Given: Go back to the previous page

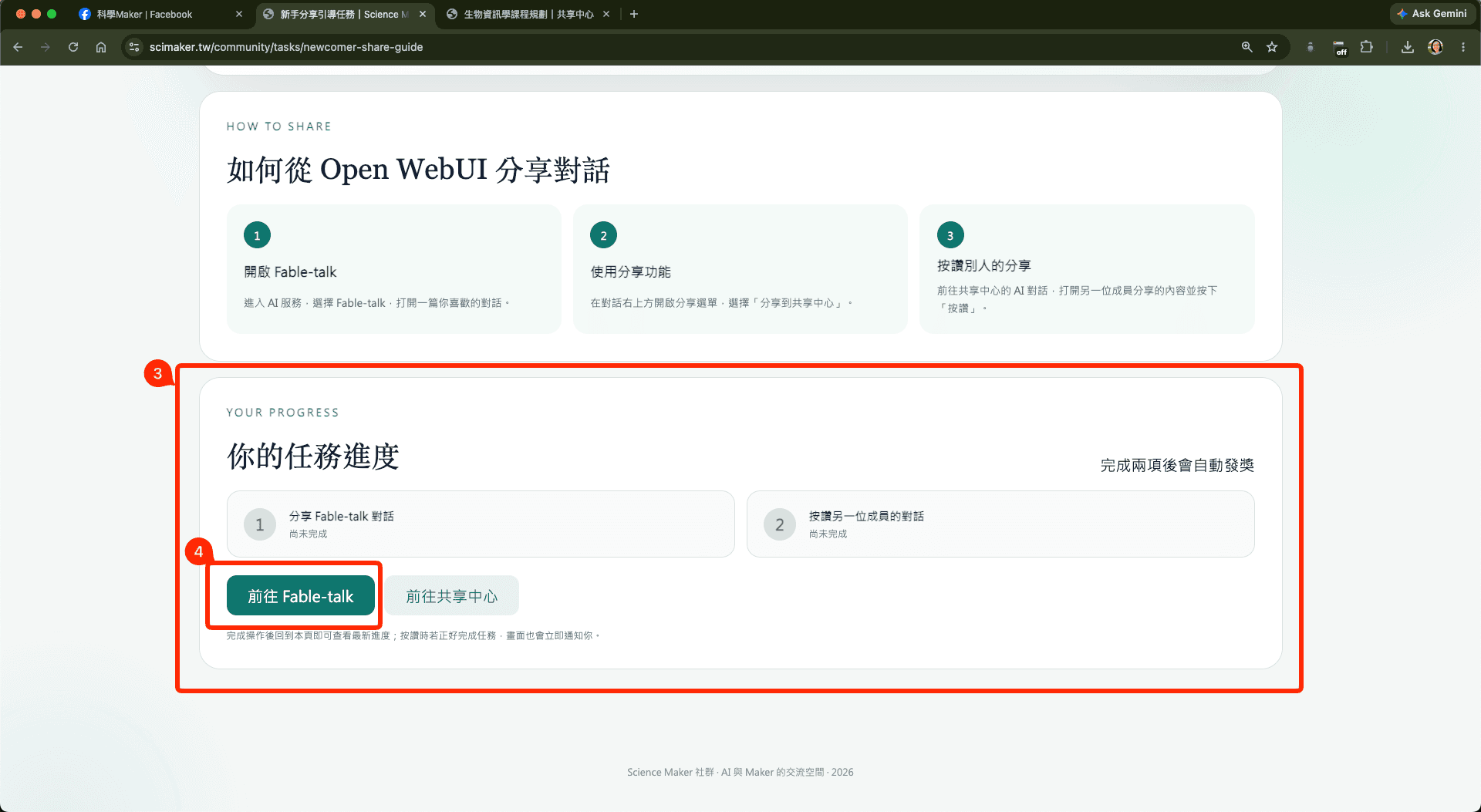Looking at the screenshot, I should coord(19,47).
